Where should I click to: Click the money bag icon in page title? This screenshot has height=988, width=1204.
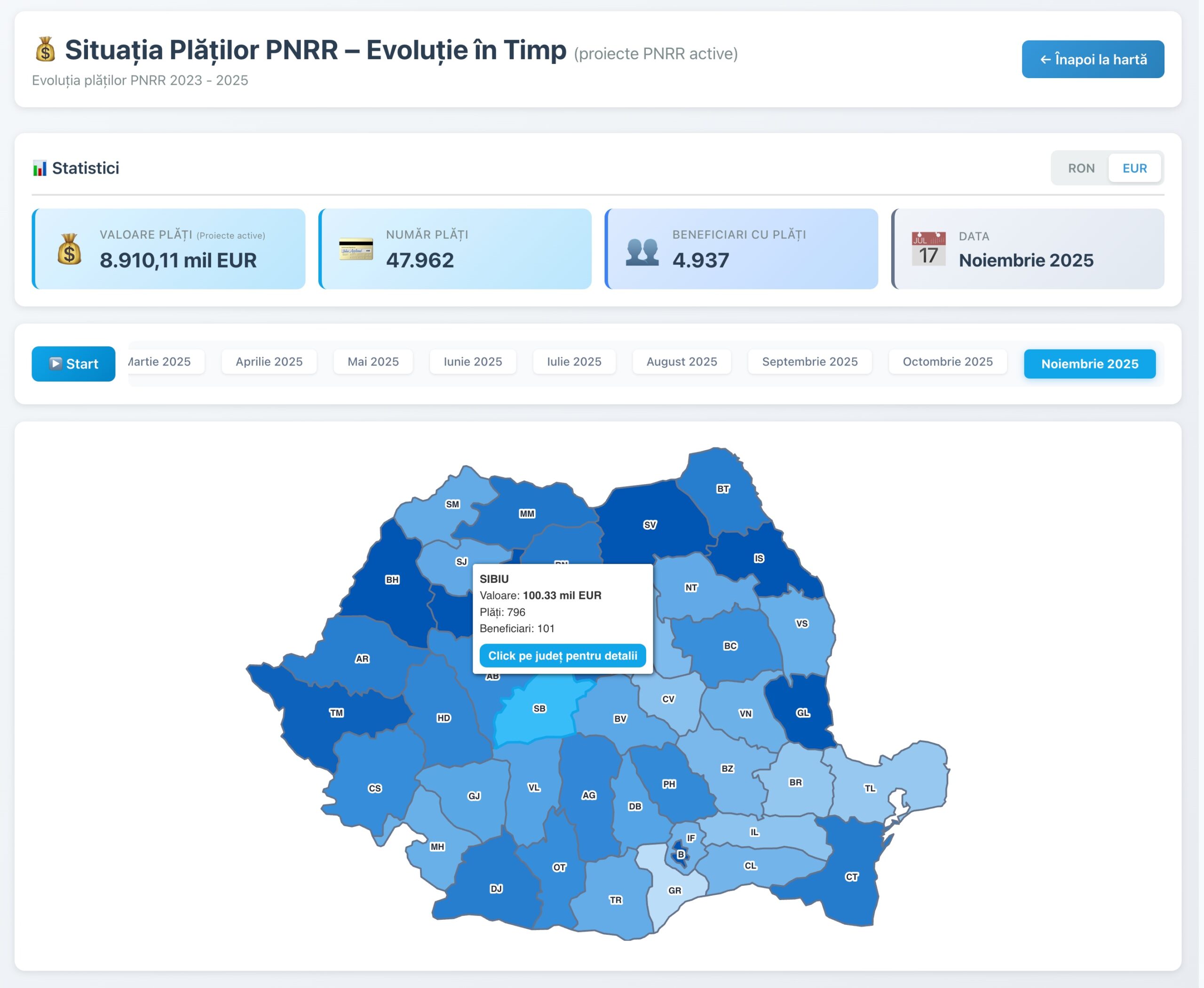(x=46, y=49)
